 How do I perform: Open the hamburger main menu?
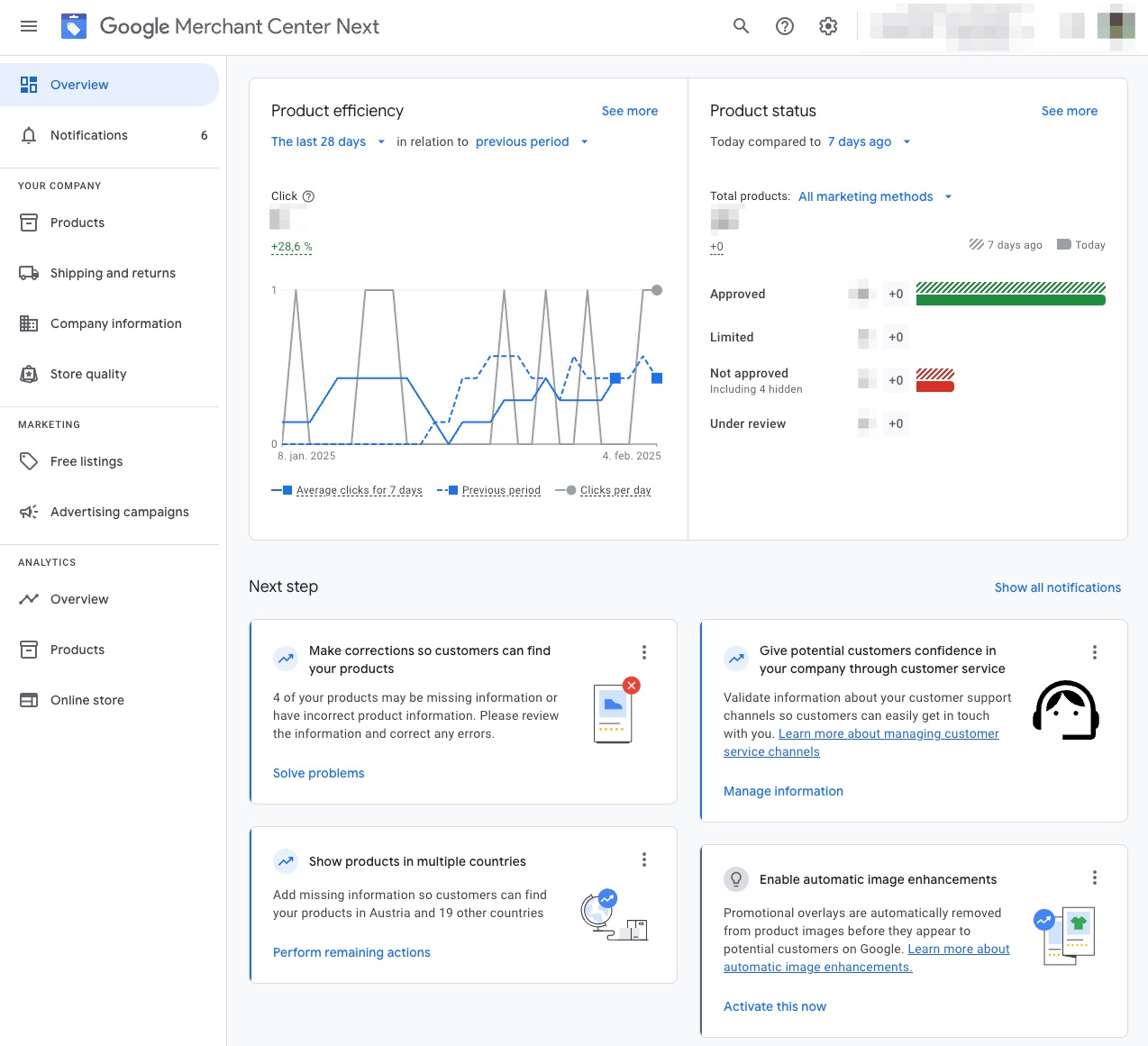[x=29, y=26]
